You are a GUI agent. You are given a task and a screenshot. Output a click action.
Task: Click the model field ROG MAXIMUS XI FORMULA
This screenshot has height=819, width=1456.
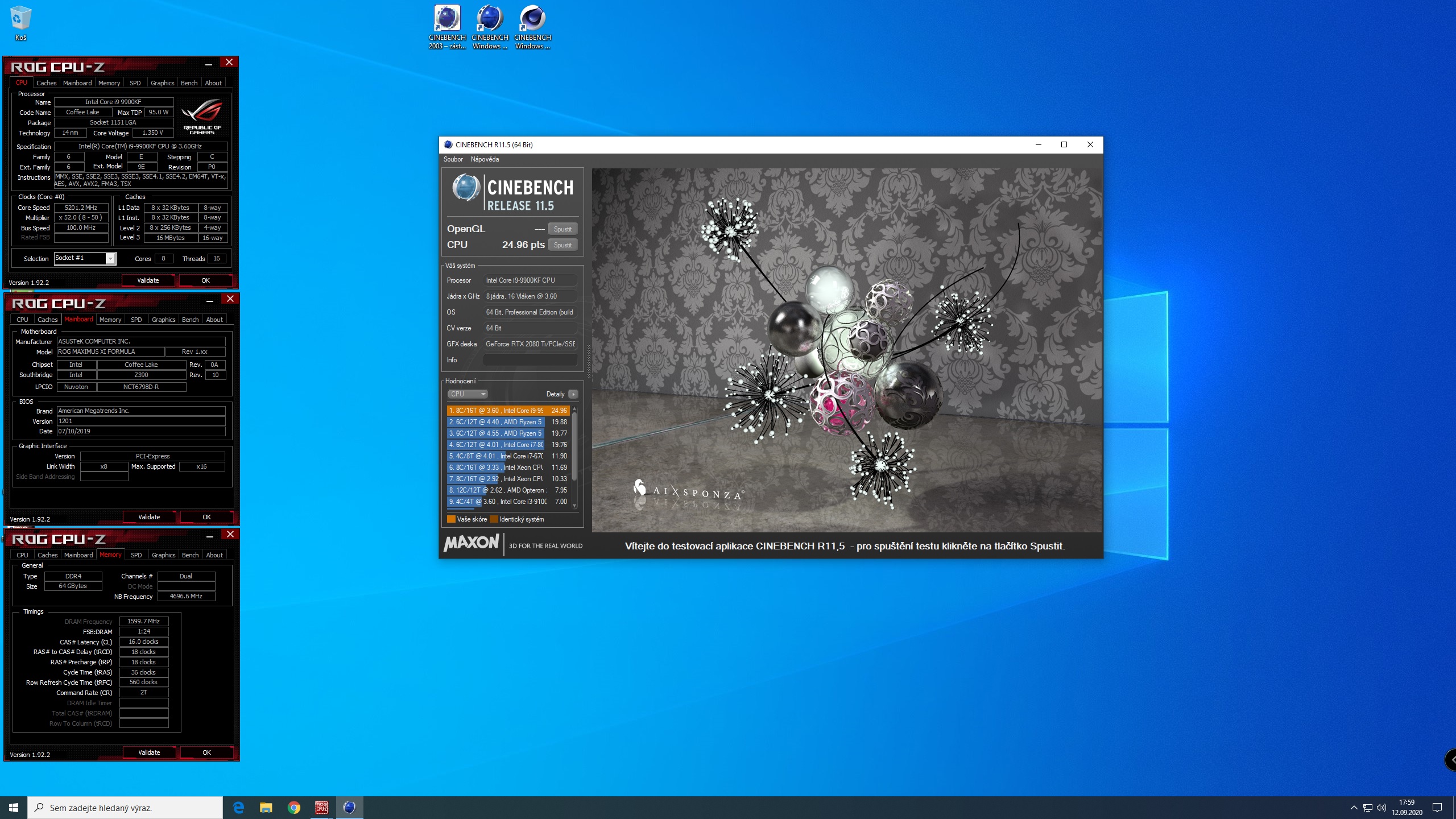point(111,351)
